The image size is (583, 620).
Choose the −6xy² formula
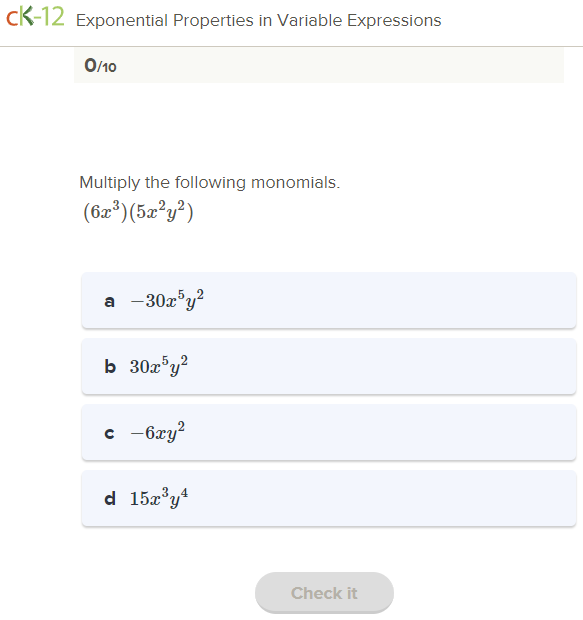(158, 432)
